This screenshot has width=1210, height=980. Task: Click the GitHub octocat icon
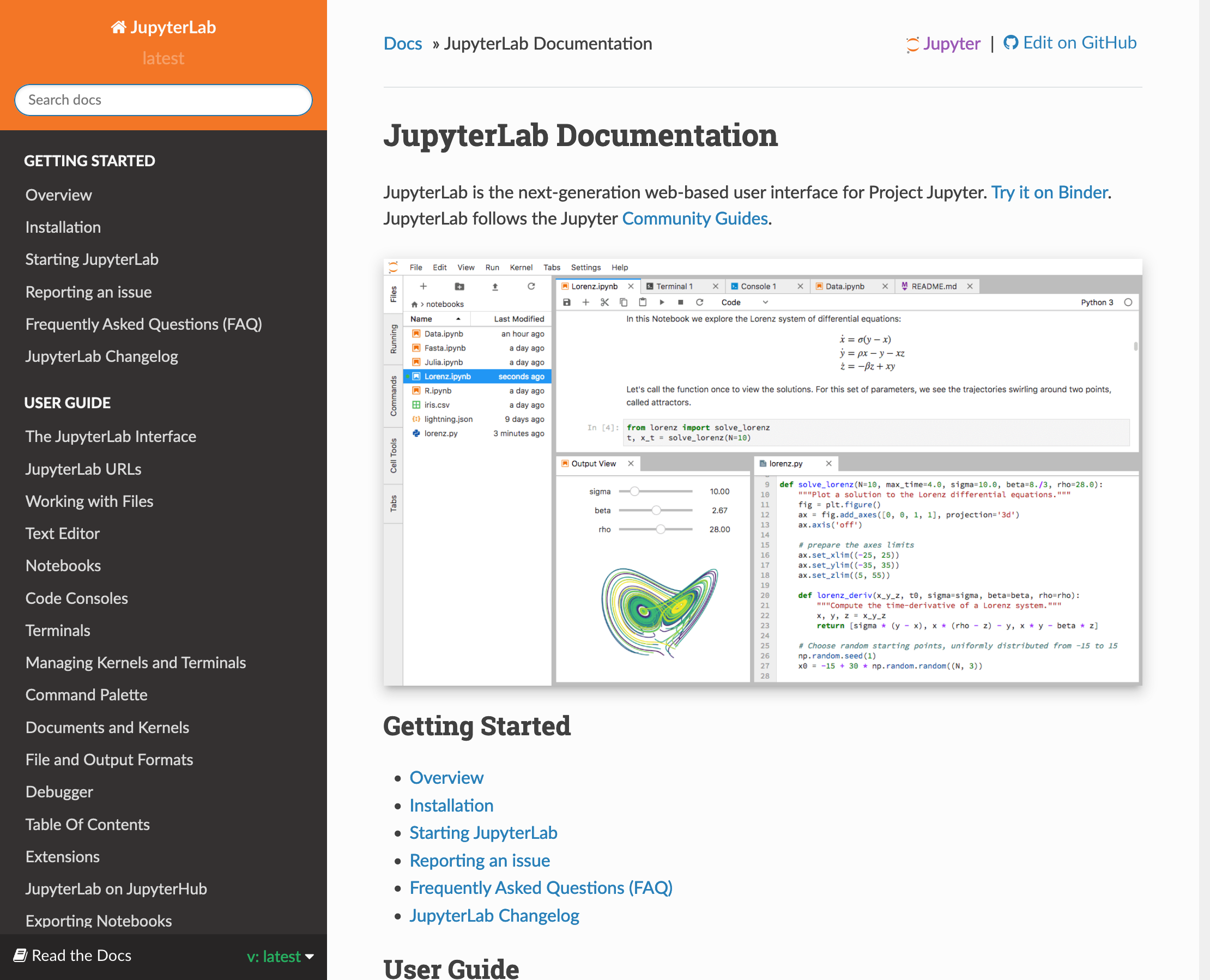pyautogui.click(x=1010, y=43)
